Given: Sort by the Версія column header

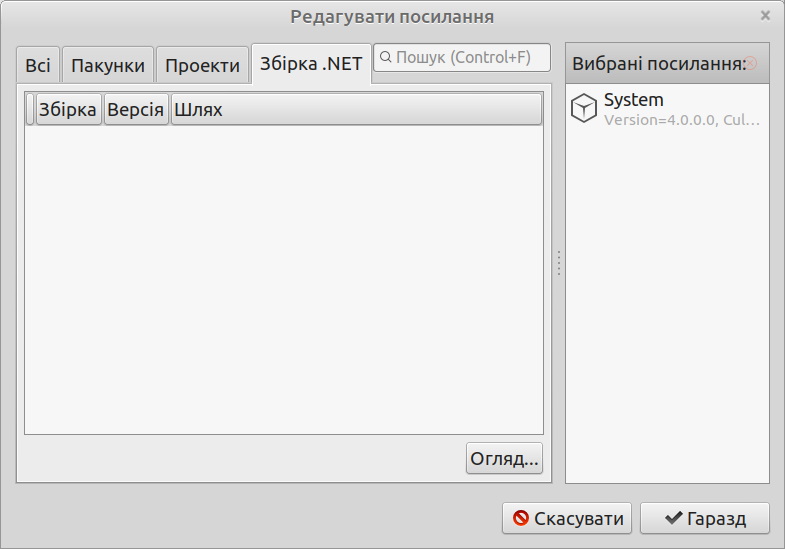Looking at the screenshot, I should point(136,109).
